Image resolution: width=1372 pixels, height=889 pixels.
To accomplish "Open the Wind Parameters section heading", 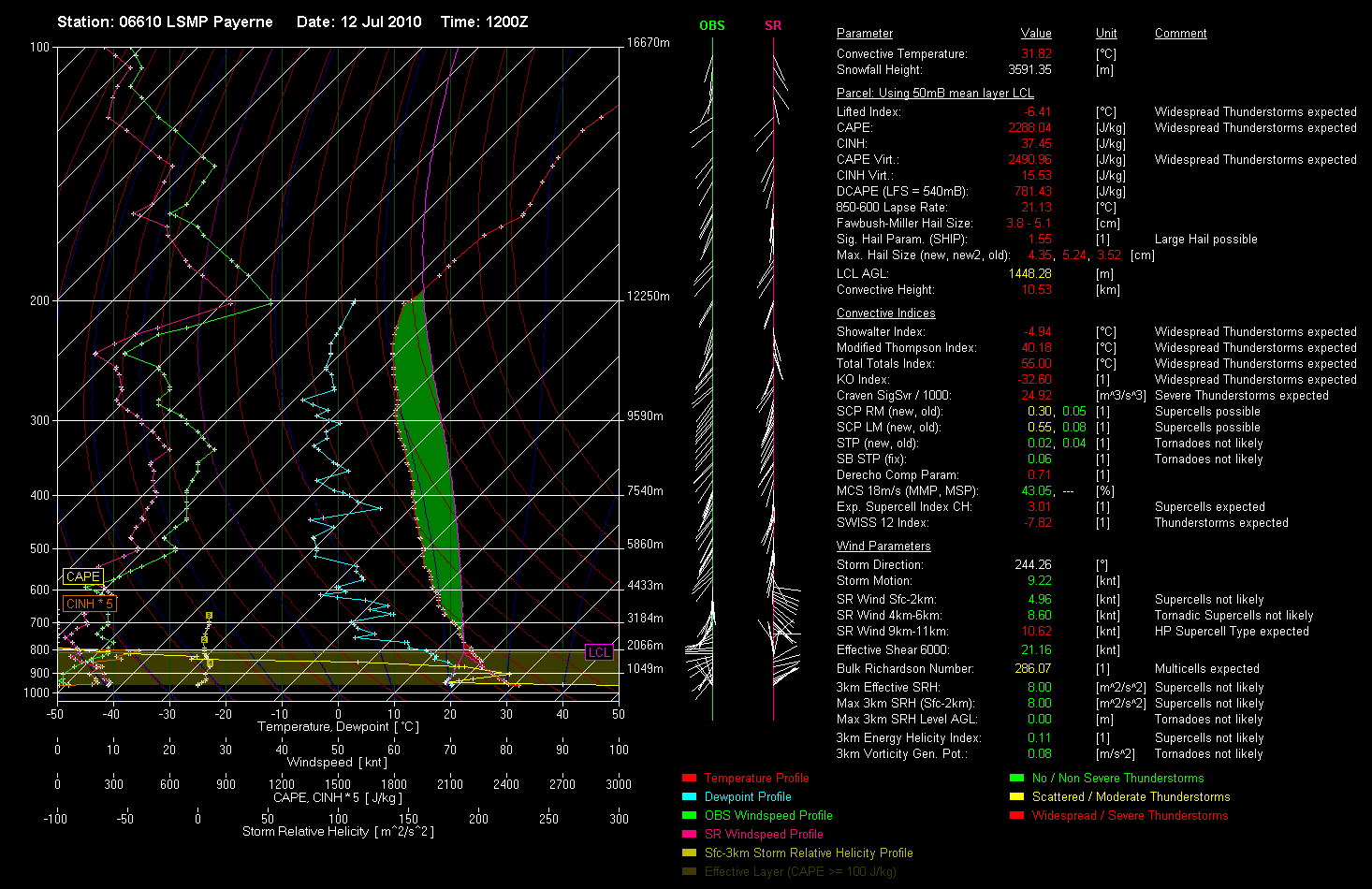I will point(883,547).
